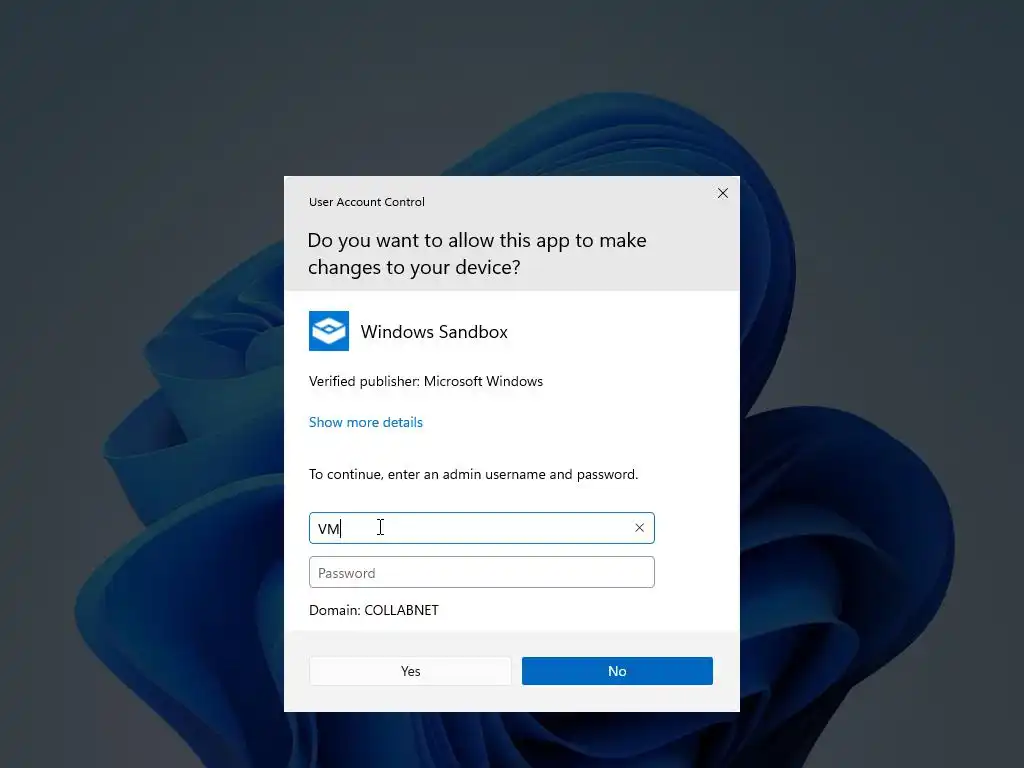The image size is (1024, 768).
Task: Decline with the No button
Action: pyautogui.click(x=617, y=671)
